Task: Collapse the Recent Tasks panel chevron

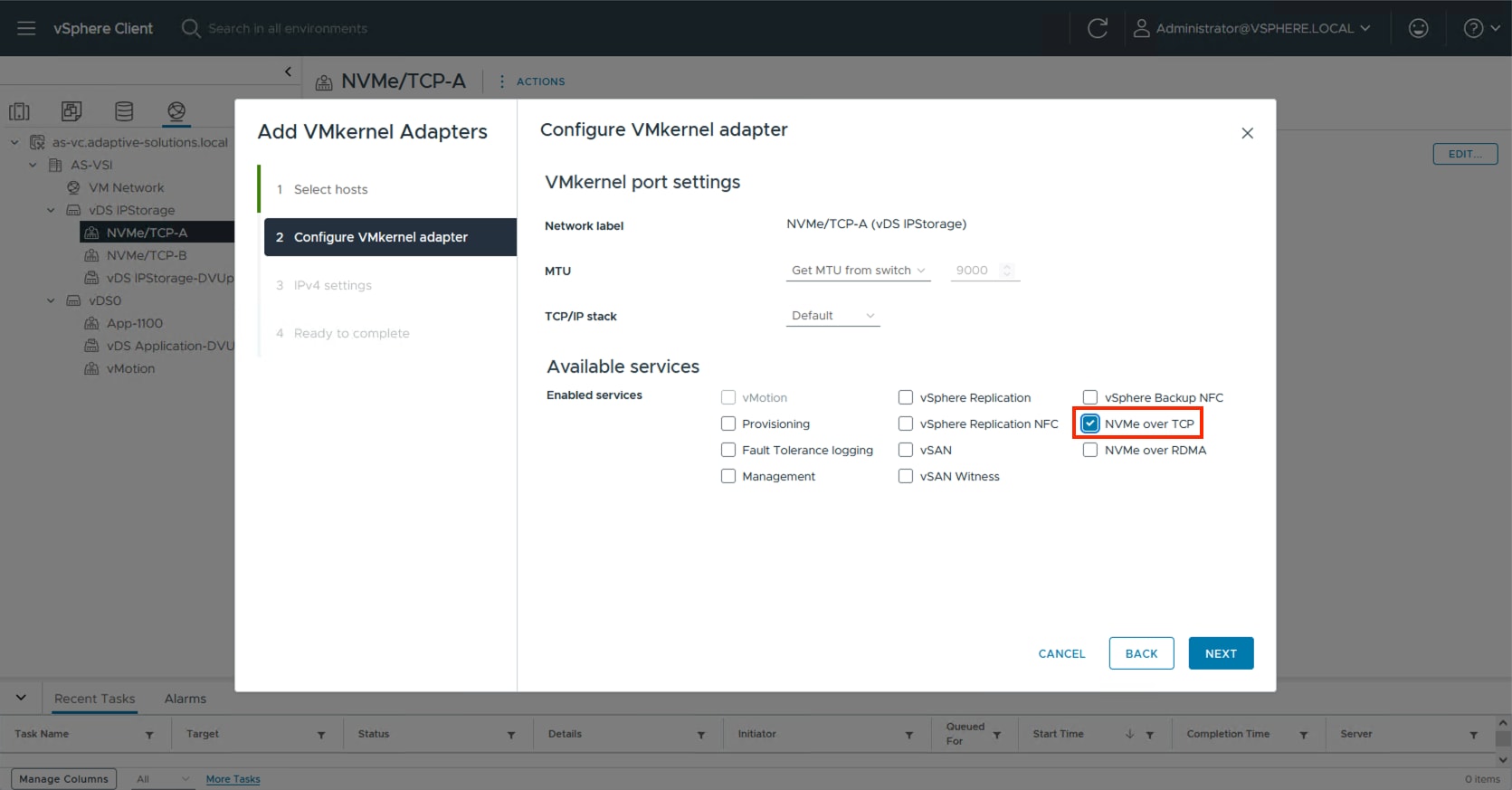Action: [x=21, y=698]
